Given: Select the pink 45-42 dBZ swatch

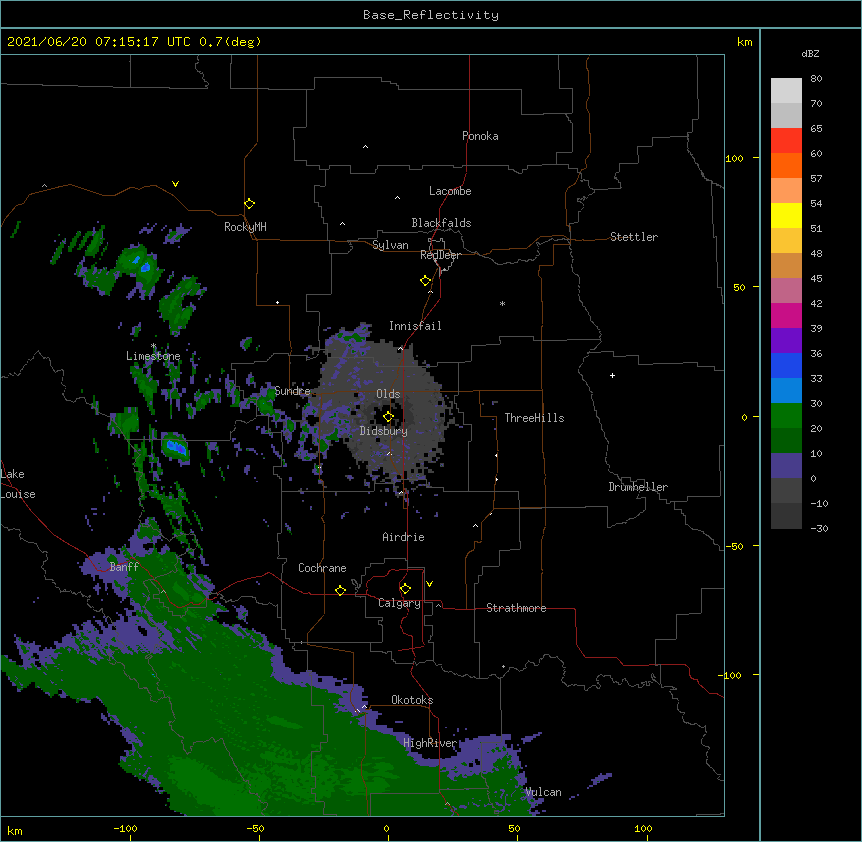Looking at the screenshot, I should pos(786,291).
